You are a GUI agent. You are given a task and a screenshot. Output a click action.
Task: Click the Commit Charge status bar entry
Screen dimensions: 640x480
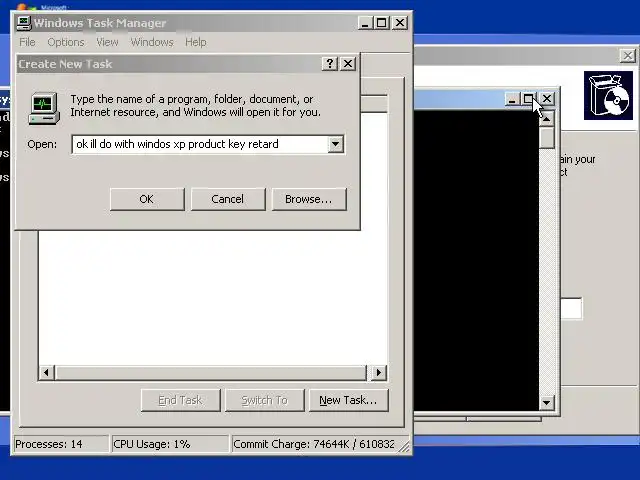point(314,444)
